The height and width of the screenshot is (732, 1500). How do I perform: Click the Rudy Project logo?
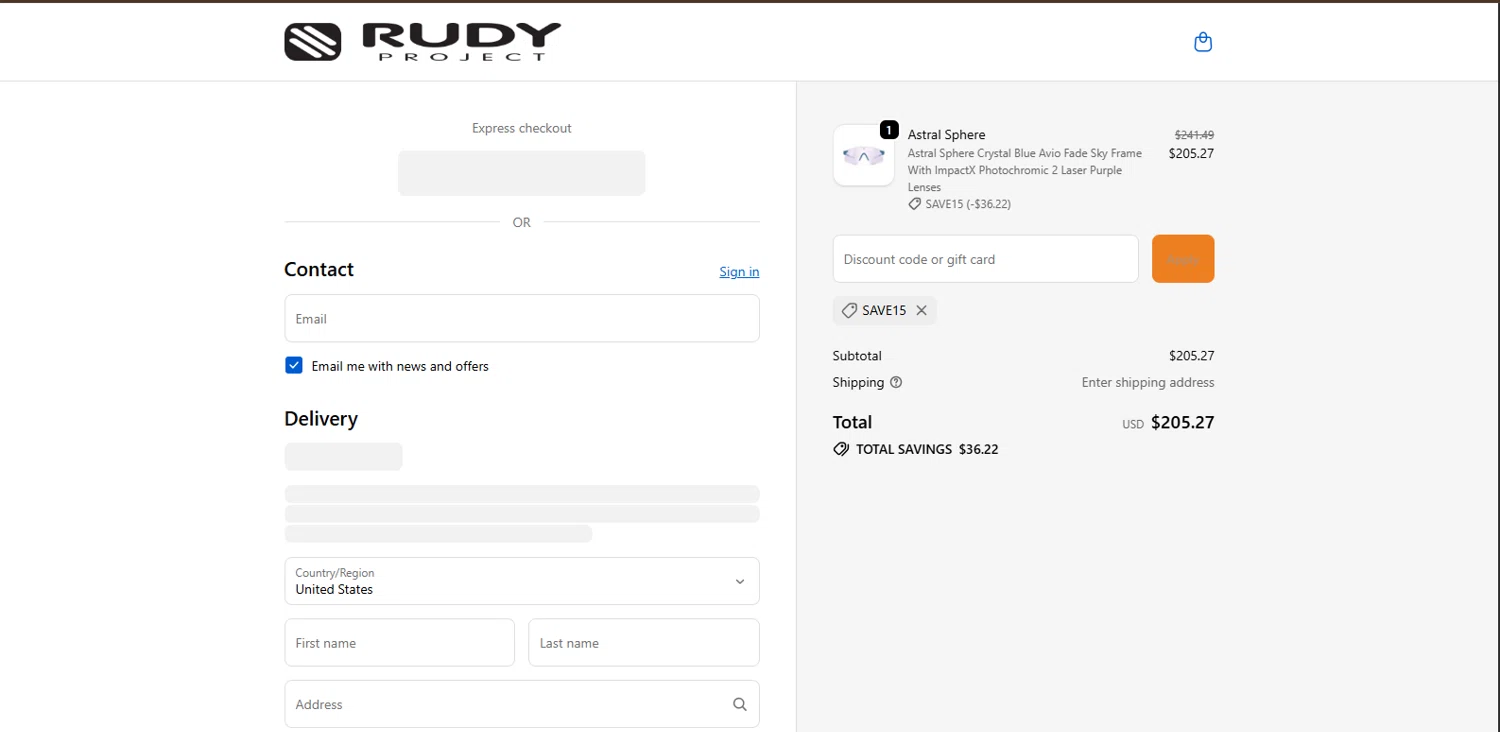422,42
